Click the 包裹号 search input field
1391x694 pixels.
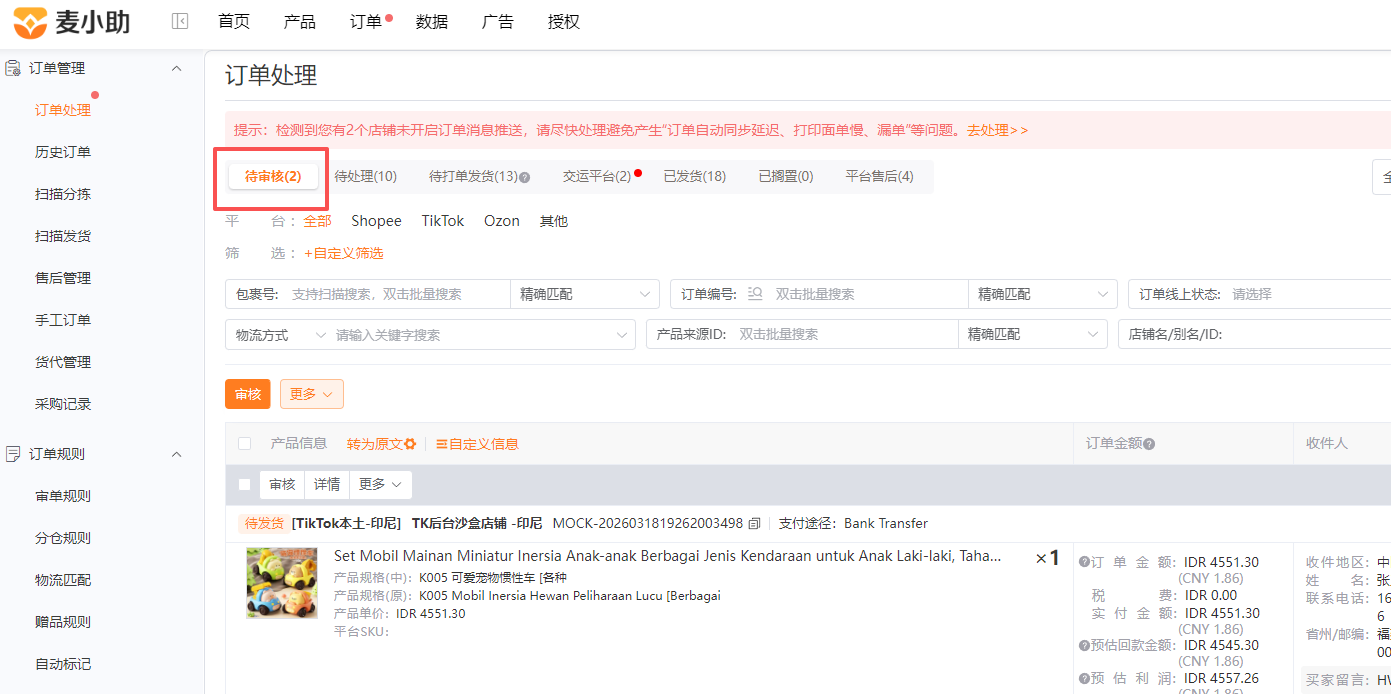click(x=398, y=294)
